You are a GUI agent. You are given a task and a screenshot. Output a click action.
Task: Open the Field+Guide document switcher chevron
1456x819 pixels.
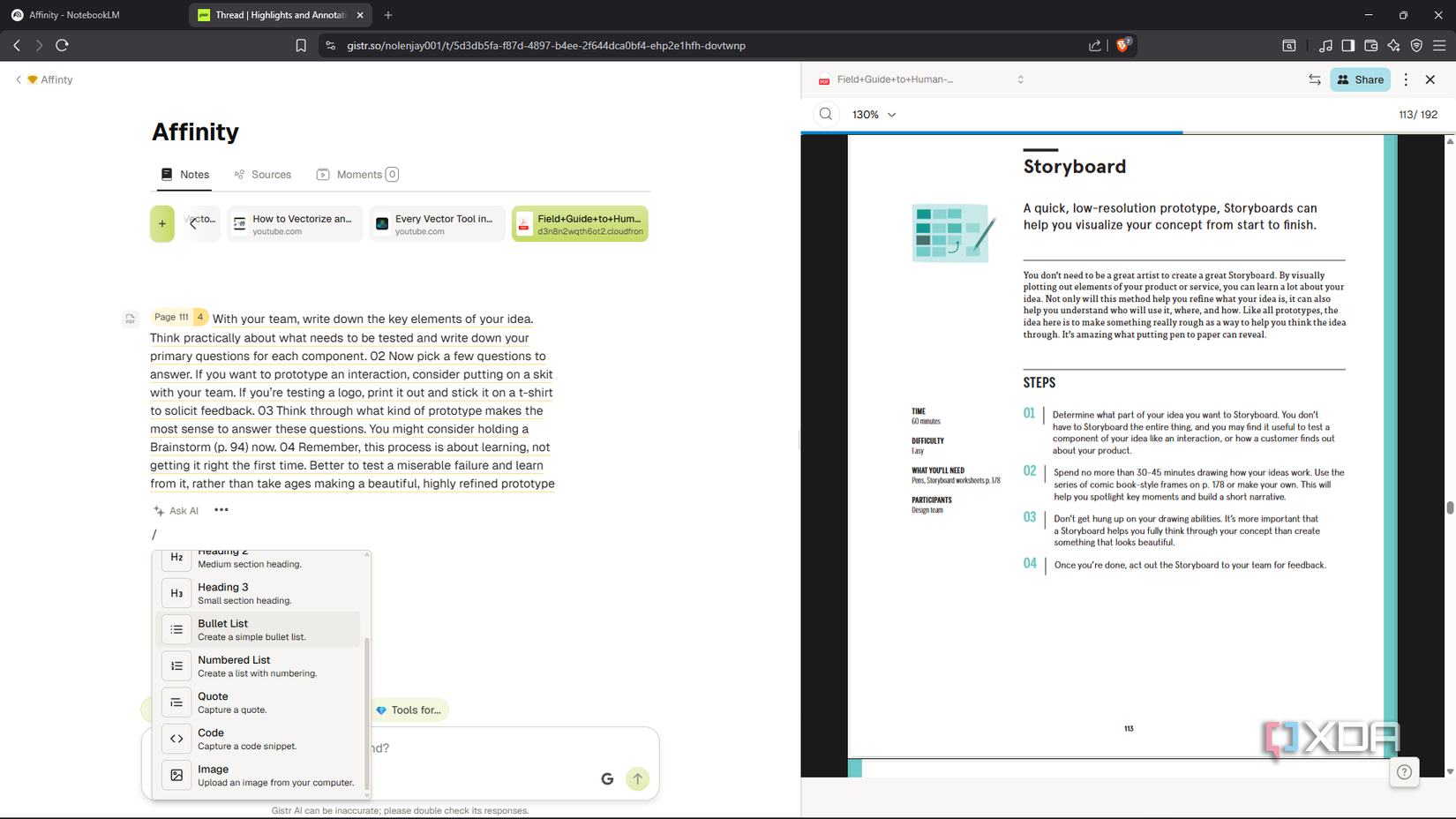pyautogui.click(x=1020, y=79)
